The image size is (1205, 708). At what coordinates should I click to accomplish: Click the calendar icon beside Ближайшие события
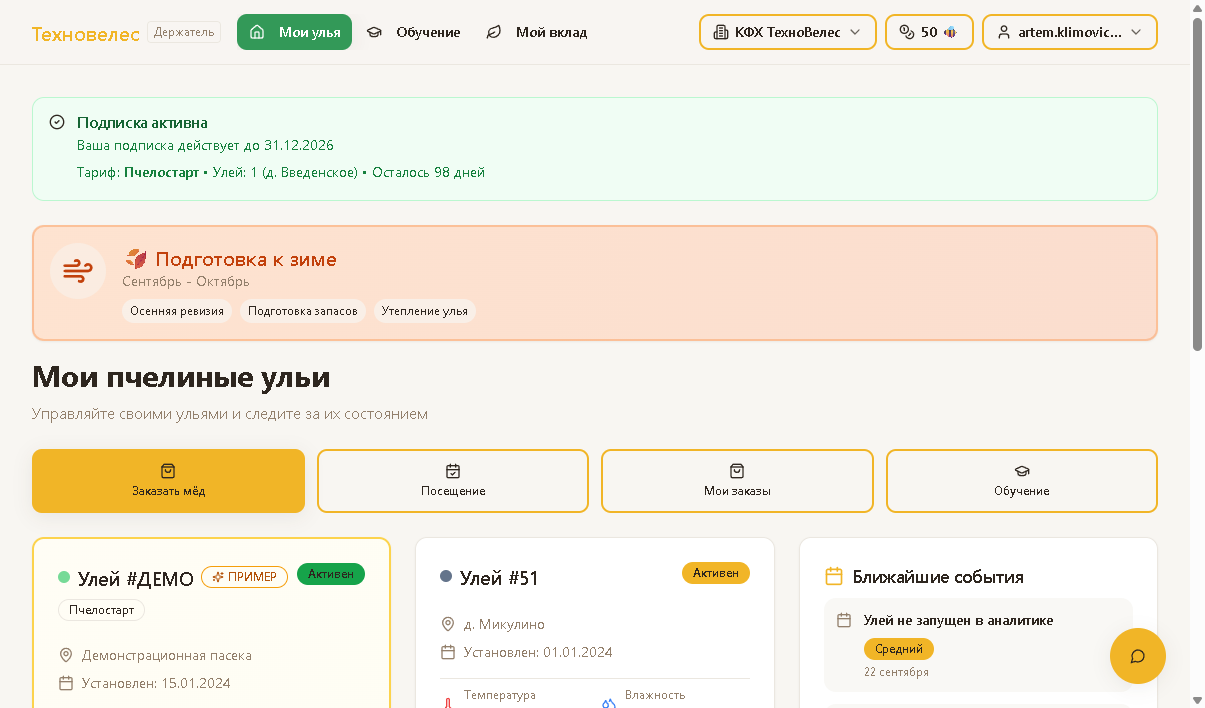click(834, 576)
